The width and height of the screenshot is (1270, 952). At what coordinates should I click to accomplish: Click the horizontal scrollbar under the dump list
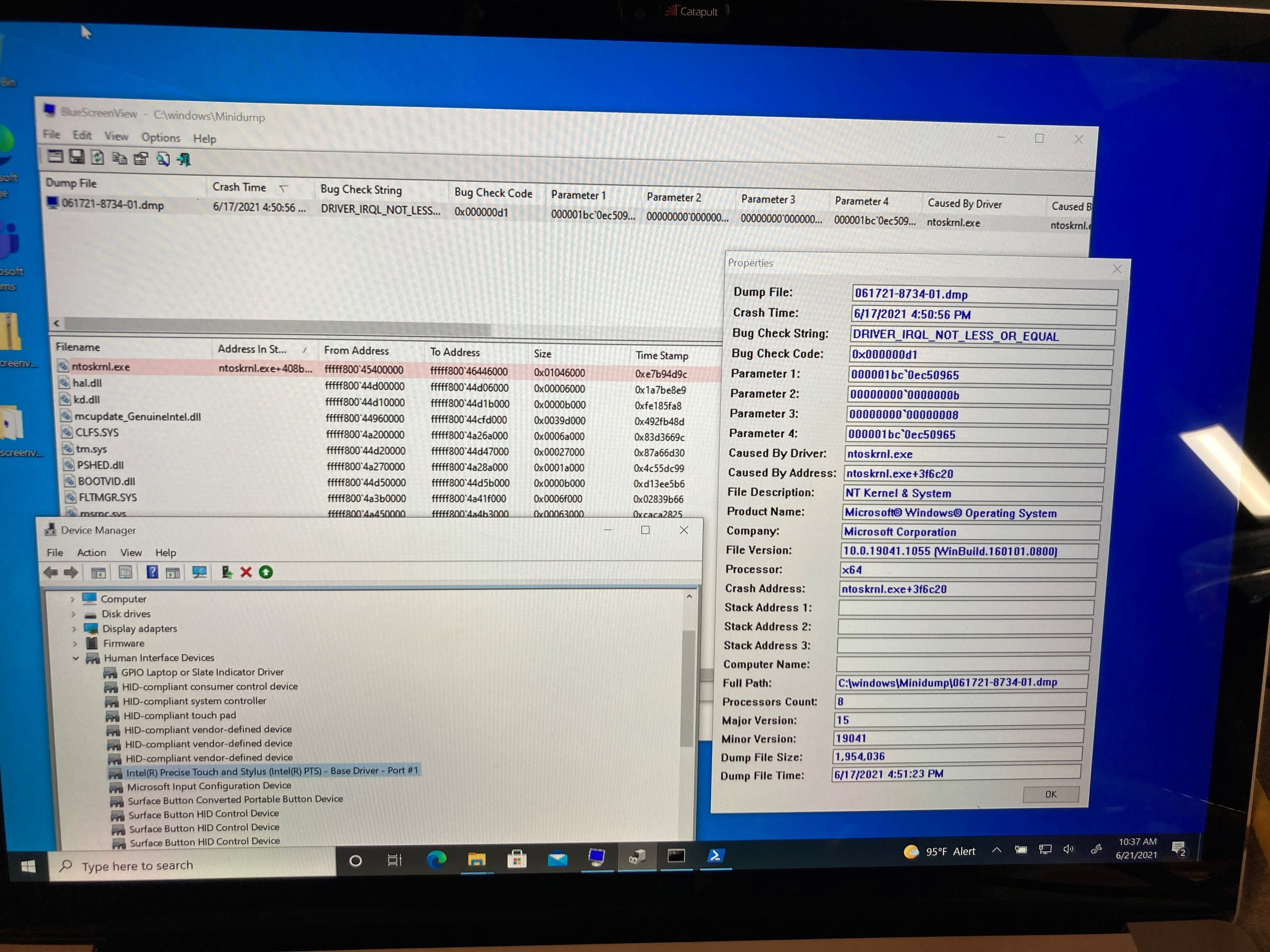click(x=276, y=325)
